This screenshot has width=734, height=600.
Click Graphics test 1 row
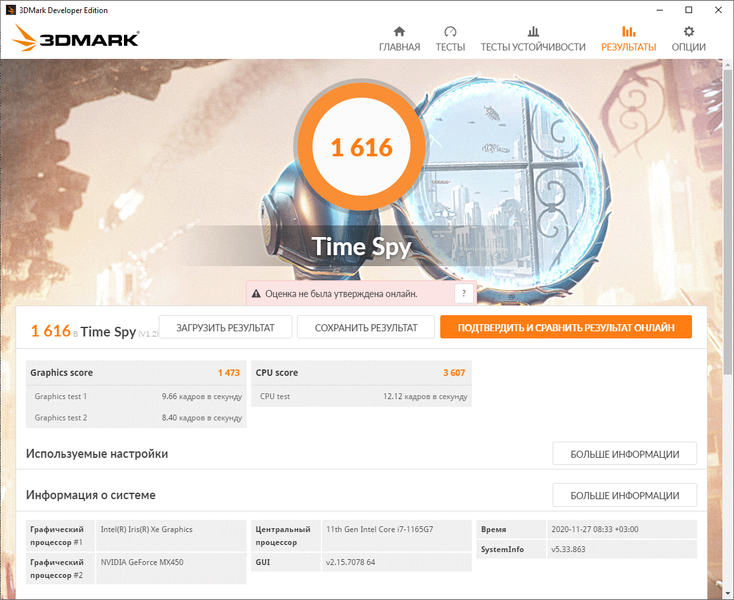pyautogui.click(x=136, y=396)
